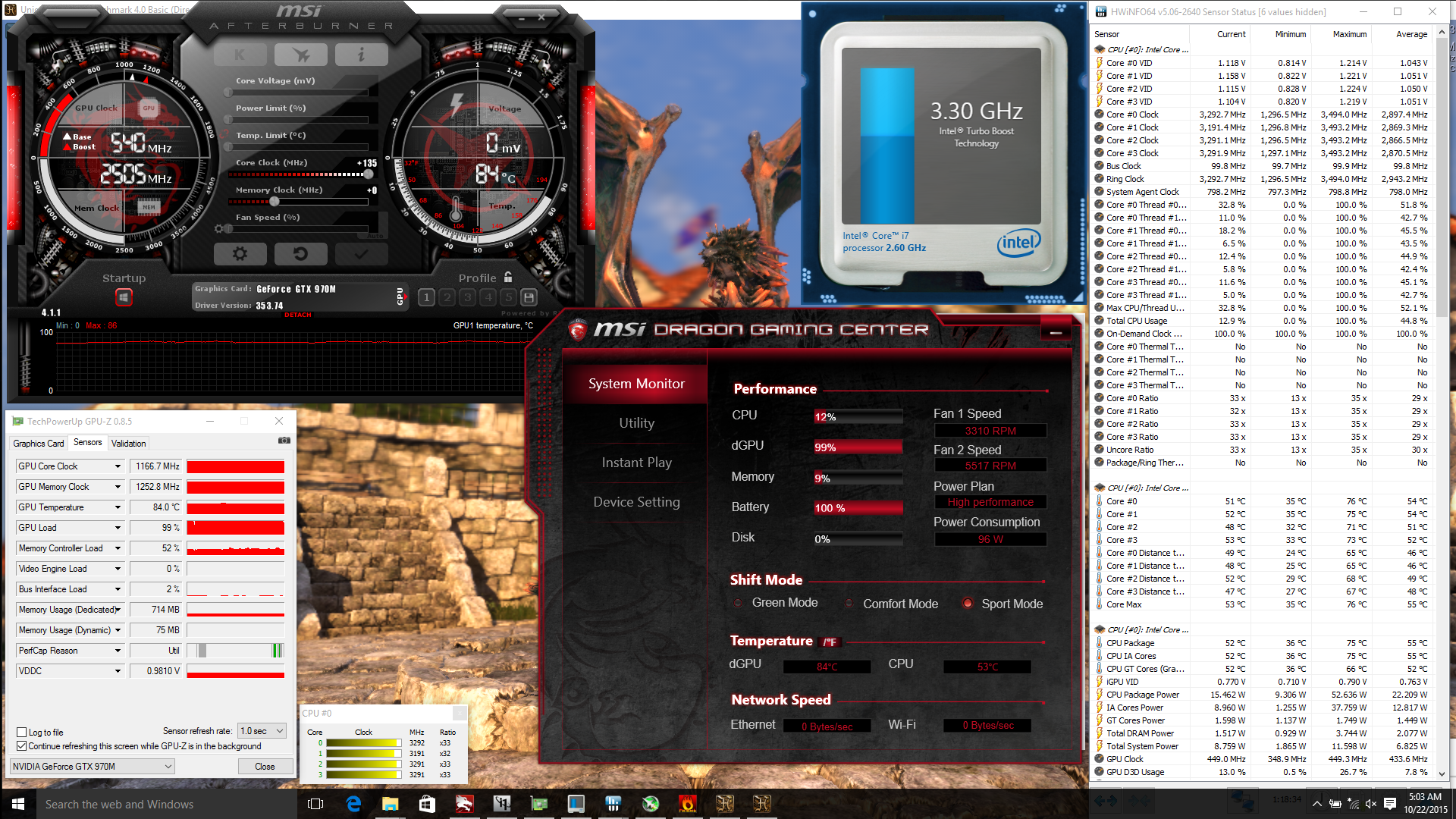This screenshot has width=1456, height=819.
Task: Open File Explorer from the taskbar
Action: point(391,804)
